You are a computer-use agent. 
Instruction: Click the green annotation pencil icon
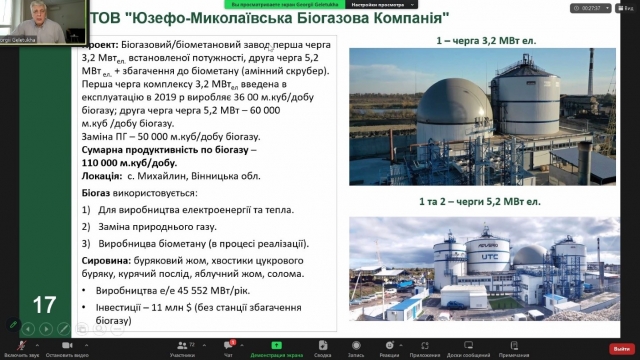pyautogui.click(x=13, y=325)
